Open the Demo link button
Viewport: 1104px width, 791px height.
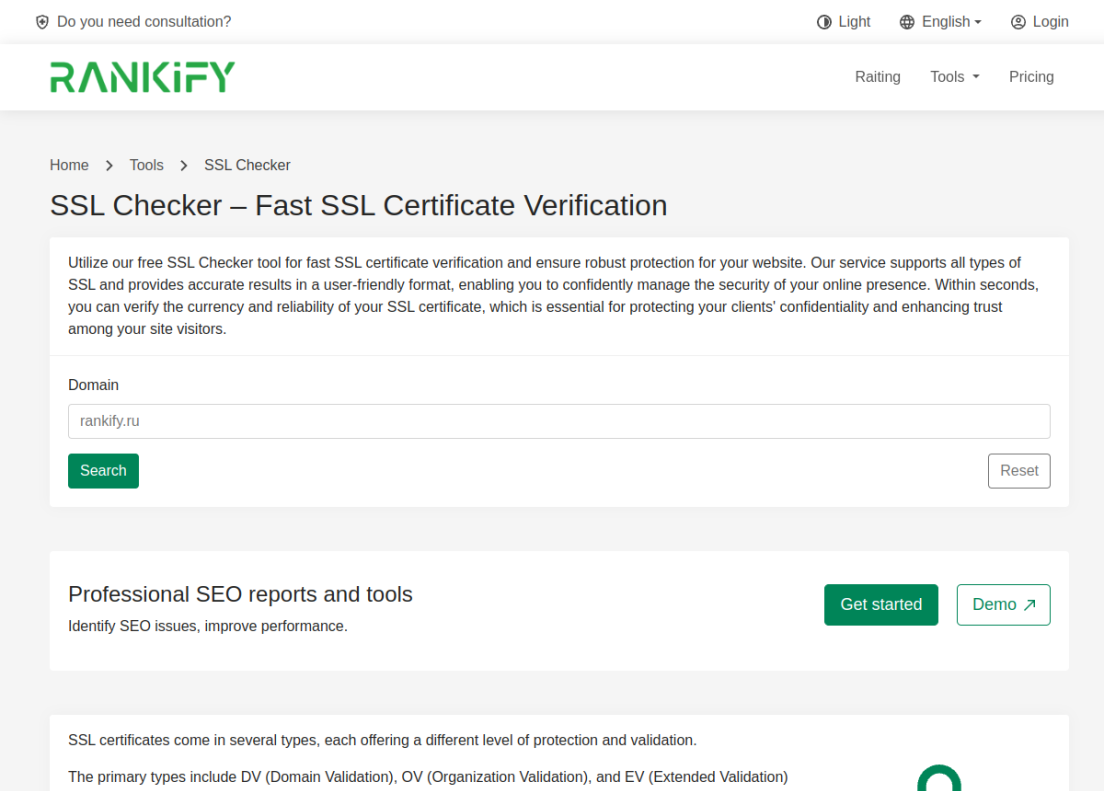click(1003, 604)
